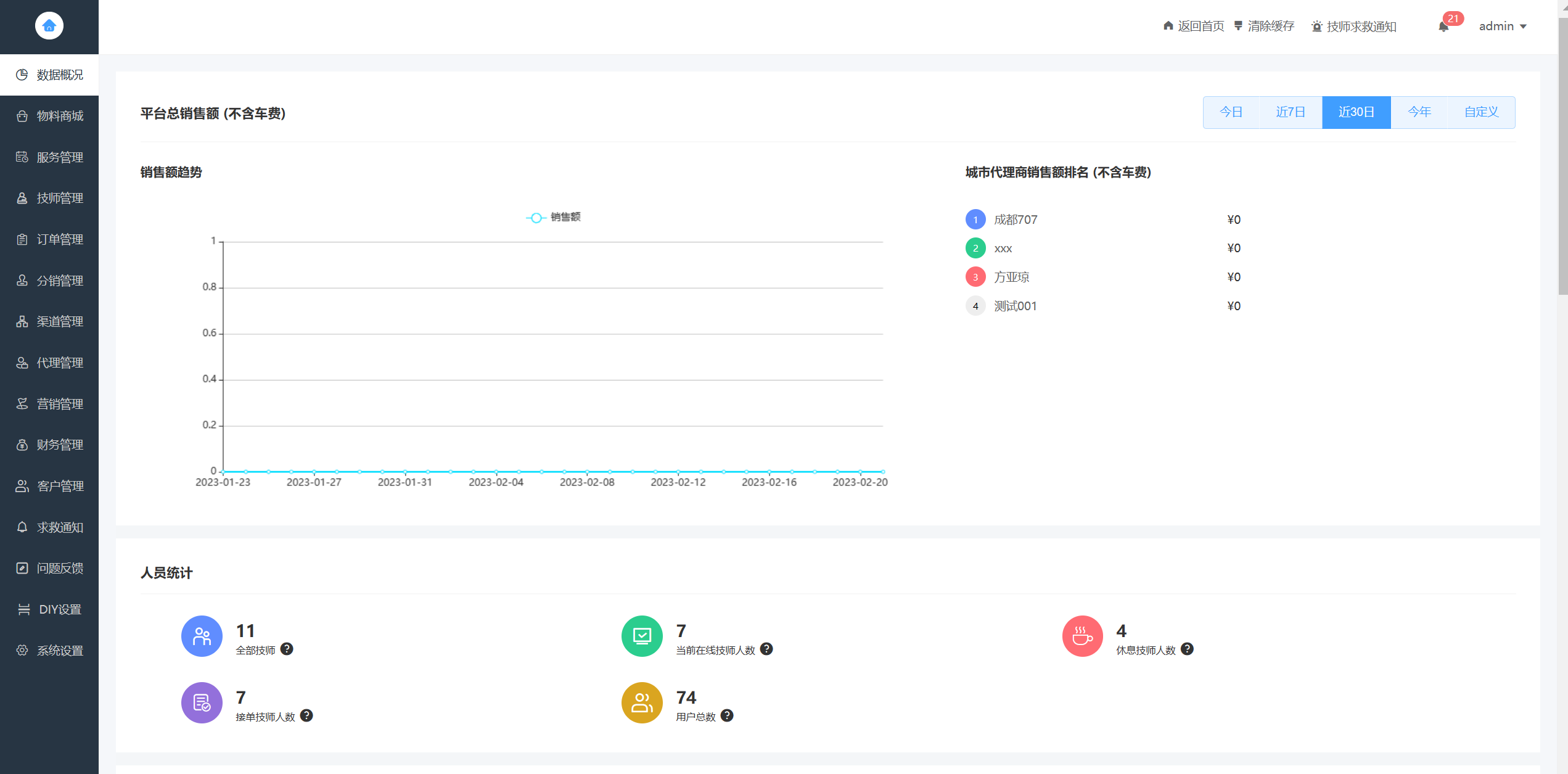Click the help icon next to 全部技师
1568x774 pixels.
(x=286, y=648)
